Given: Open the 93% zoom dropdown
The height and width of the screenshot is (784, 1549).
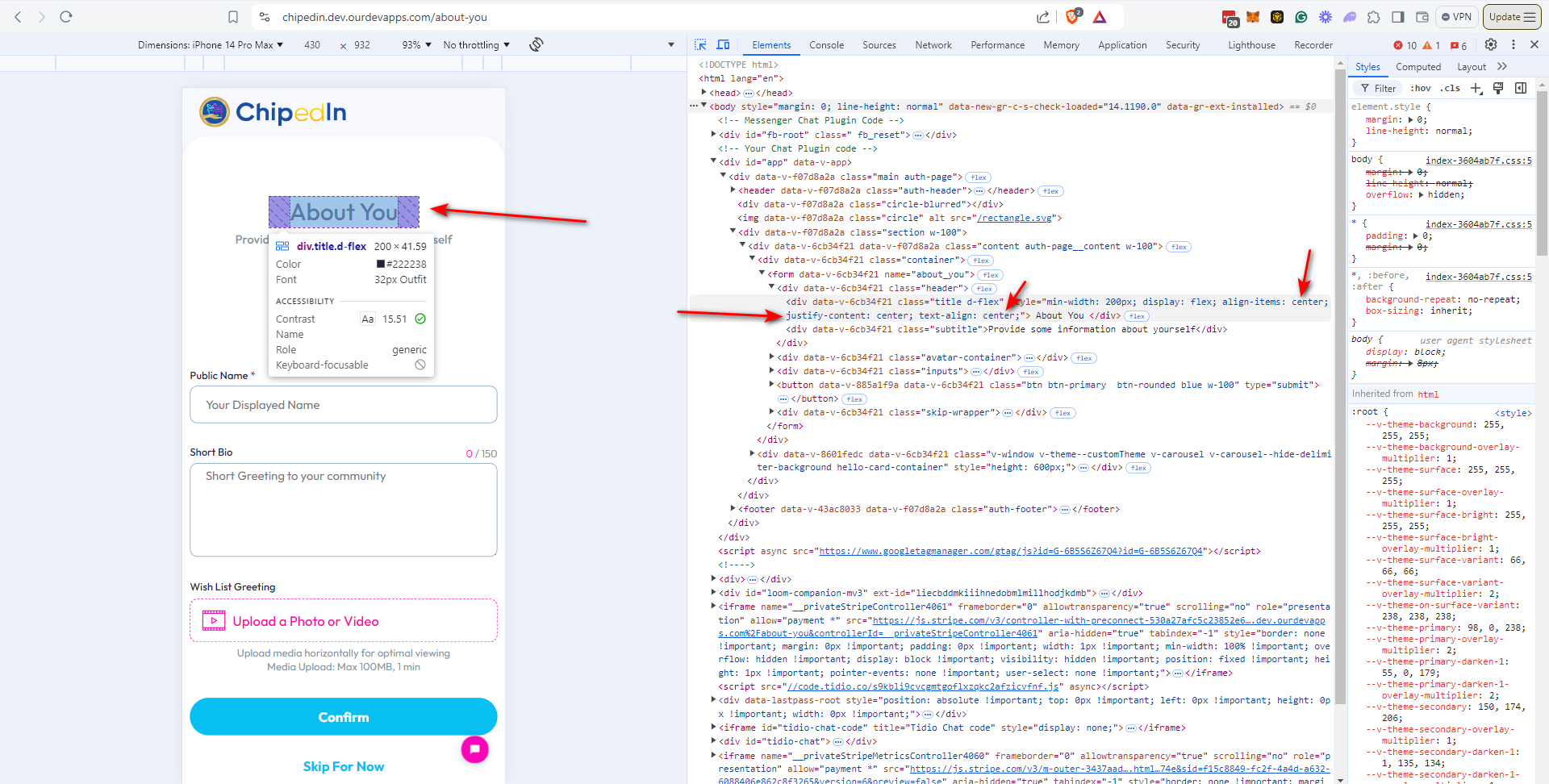Looking at the screenshot, I should point(417,45).
